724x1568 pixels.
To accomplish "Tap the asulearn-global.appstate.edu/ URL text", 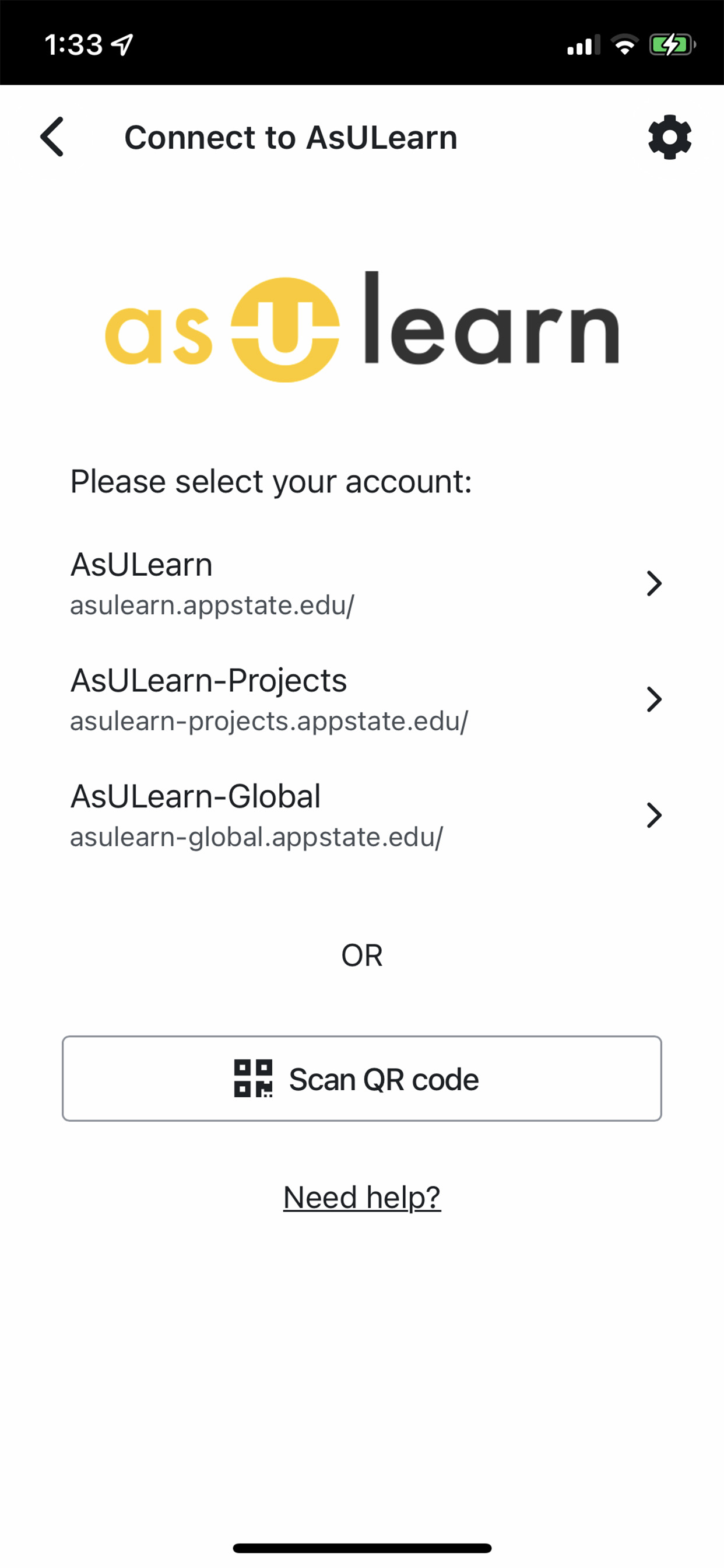I will [256, 837].
